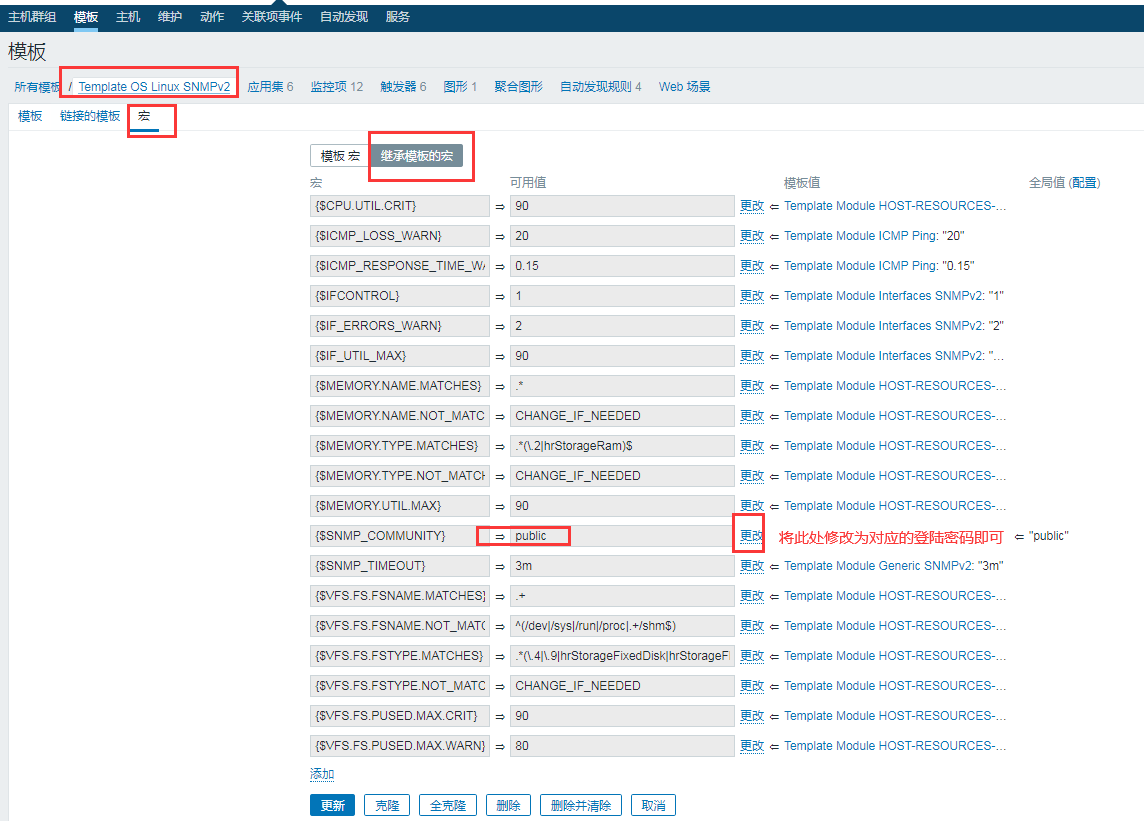Open the 自动发现 top menu item
This screenshot has width=1144, height=821.
tap(344, 17)
